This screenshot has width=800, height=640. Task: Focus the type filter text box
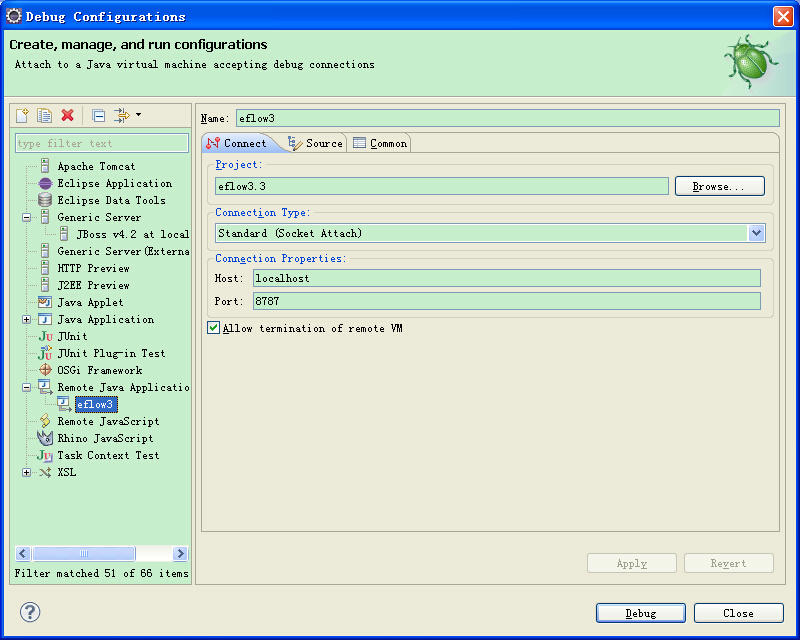[102, 143]
